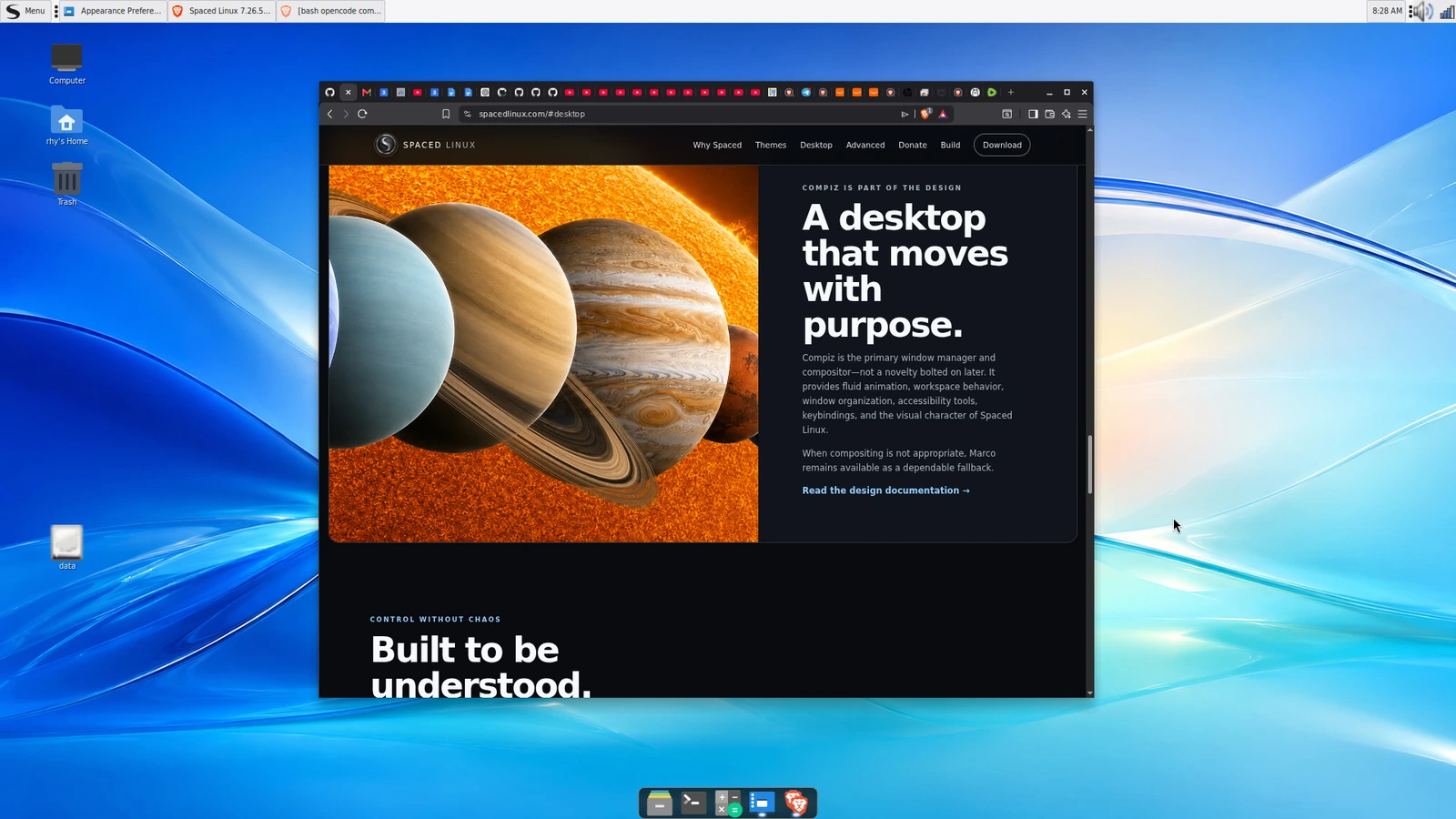This screenshot has height=819, width=1456.
Task: Open the Computer desktop icon
Action: coord(66,64)
